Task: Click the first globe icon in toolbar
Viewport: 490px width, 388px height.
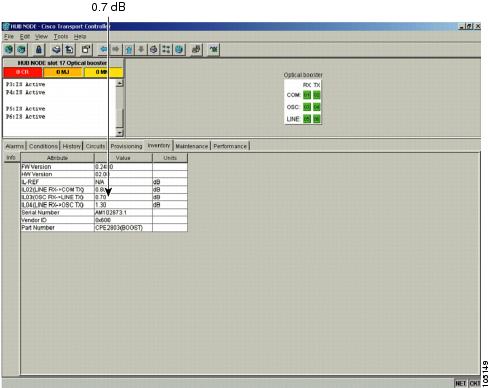Action: (x=9, y=50)
